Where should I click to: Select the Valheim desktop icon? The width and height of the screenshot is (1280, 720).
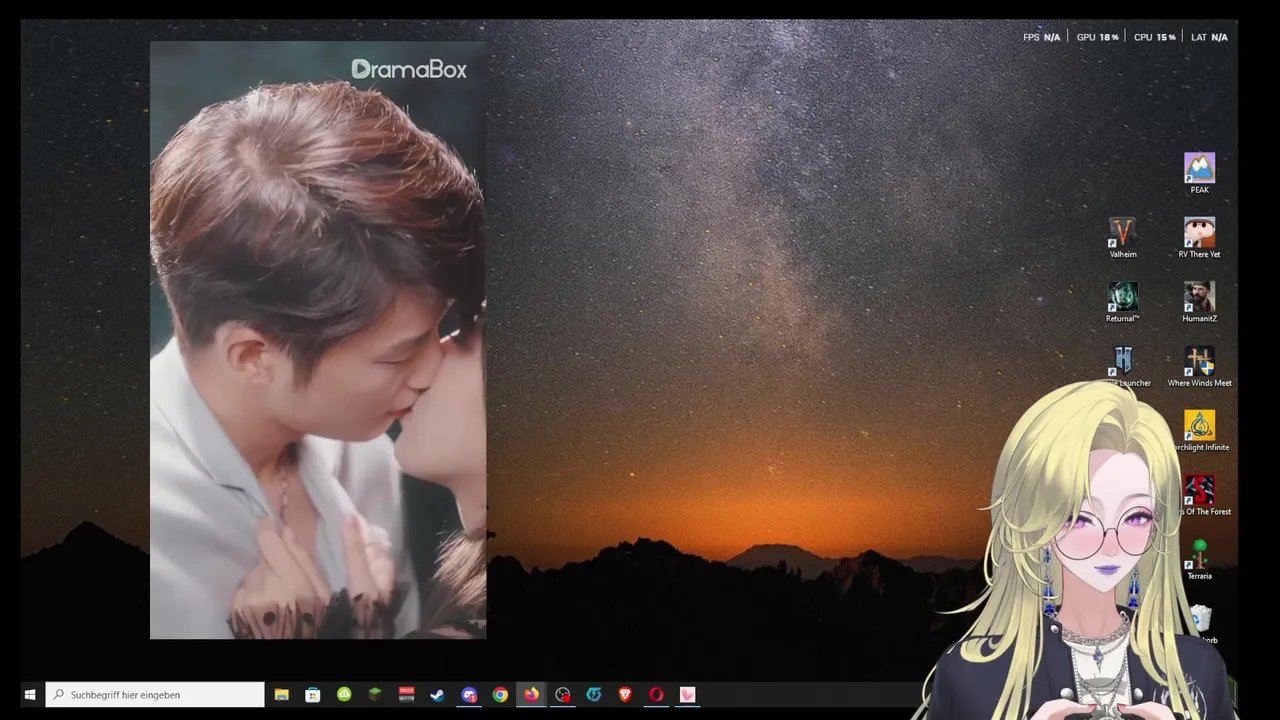(x=1123, y=238)
